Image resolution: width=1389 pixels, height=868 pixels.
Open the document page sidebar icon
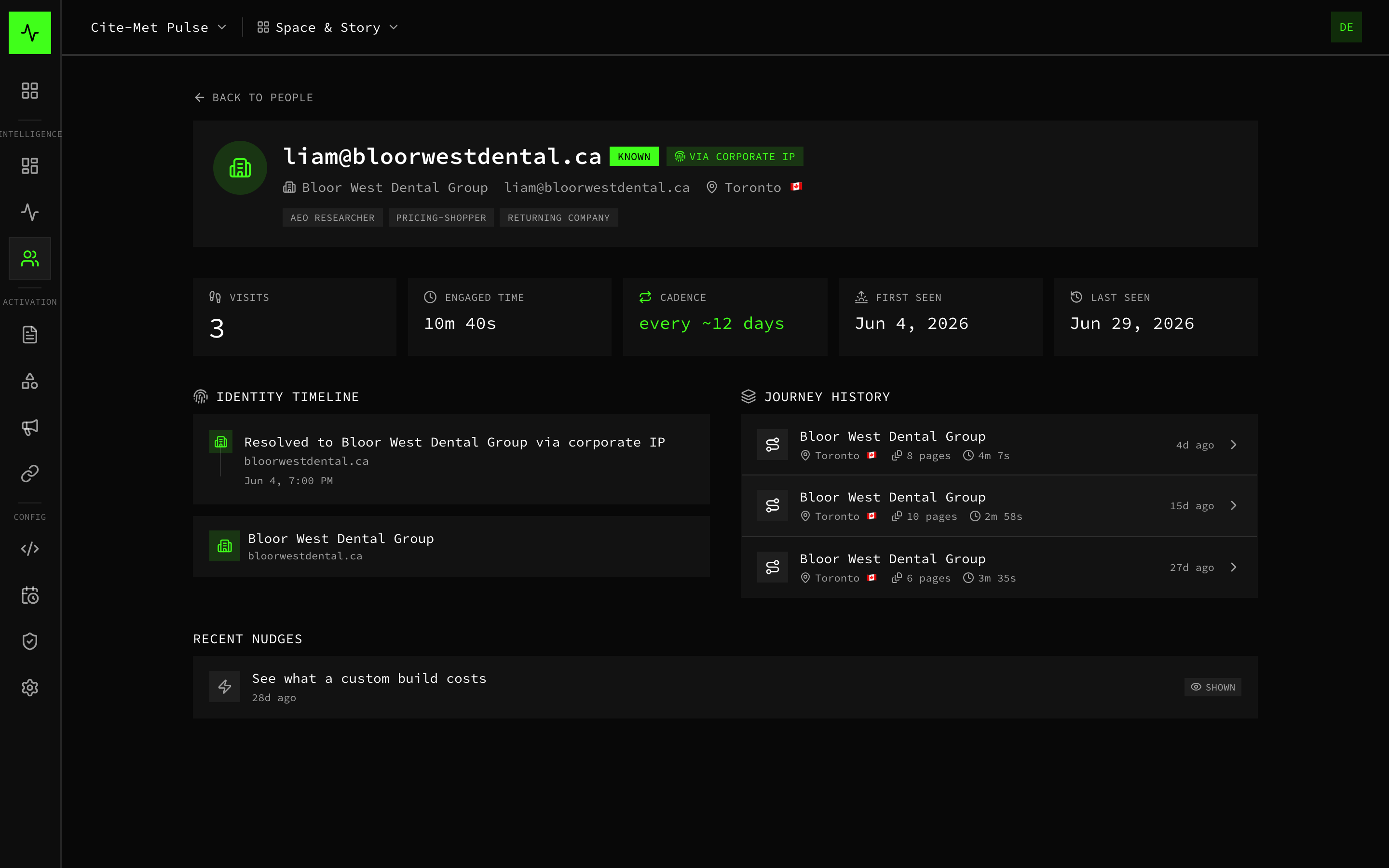click(x=30, y=335)
